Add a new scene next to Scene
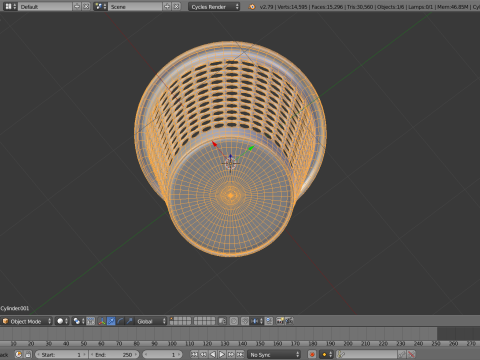The width and height of the screenshot is (480, 360). (167, 6)
